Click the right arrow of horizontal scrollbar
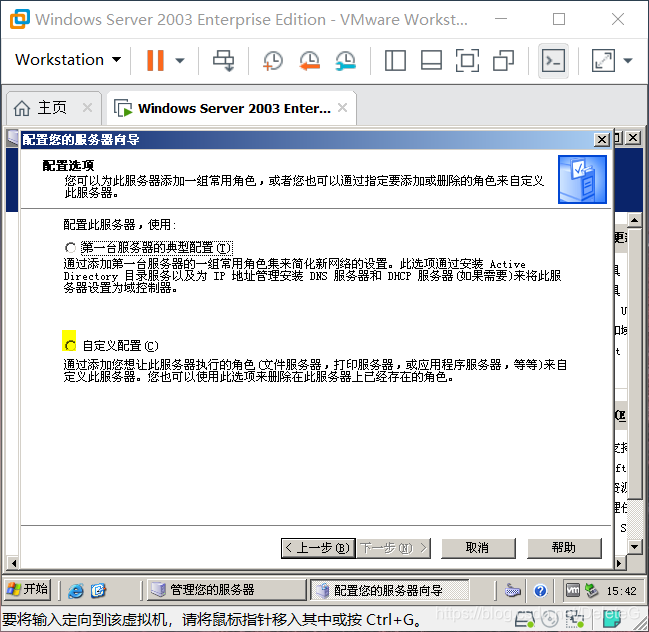This screenshot has height=632, width=649. click(619, 563)
